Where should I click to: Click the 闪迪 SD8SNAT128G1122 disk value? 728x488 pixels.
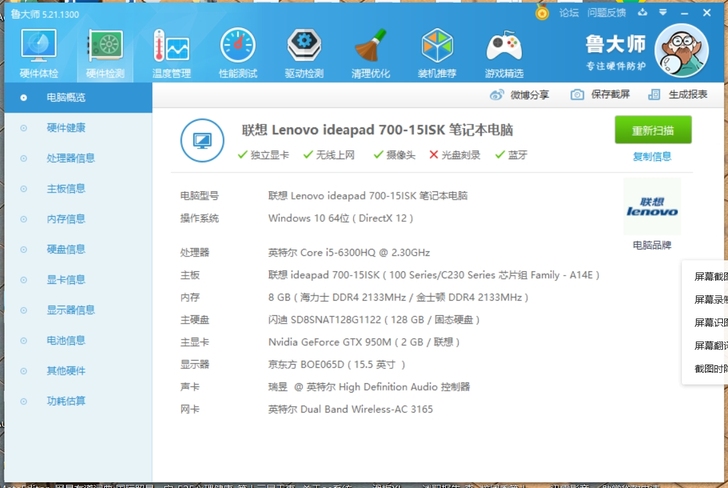pyautogui.click(x=374, y=319)
